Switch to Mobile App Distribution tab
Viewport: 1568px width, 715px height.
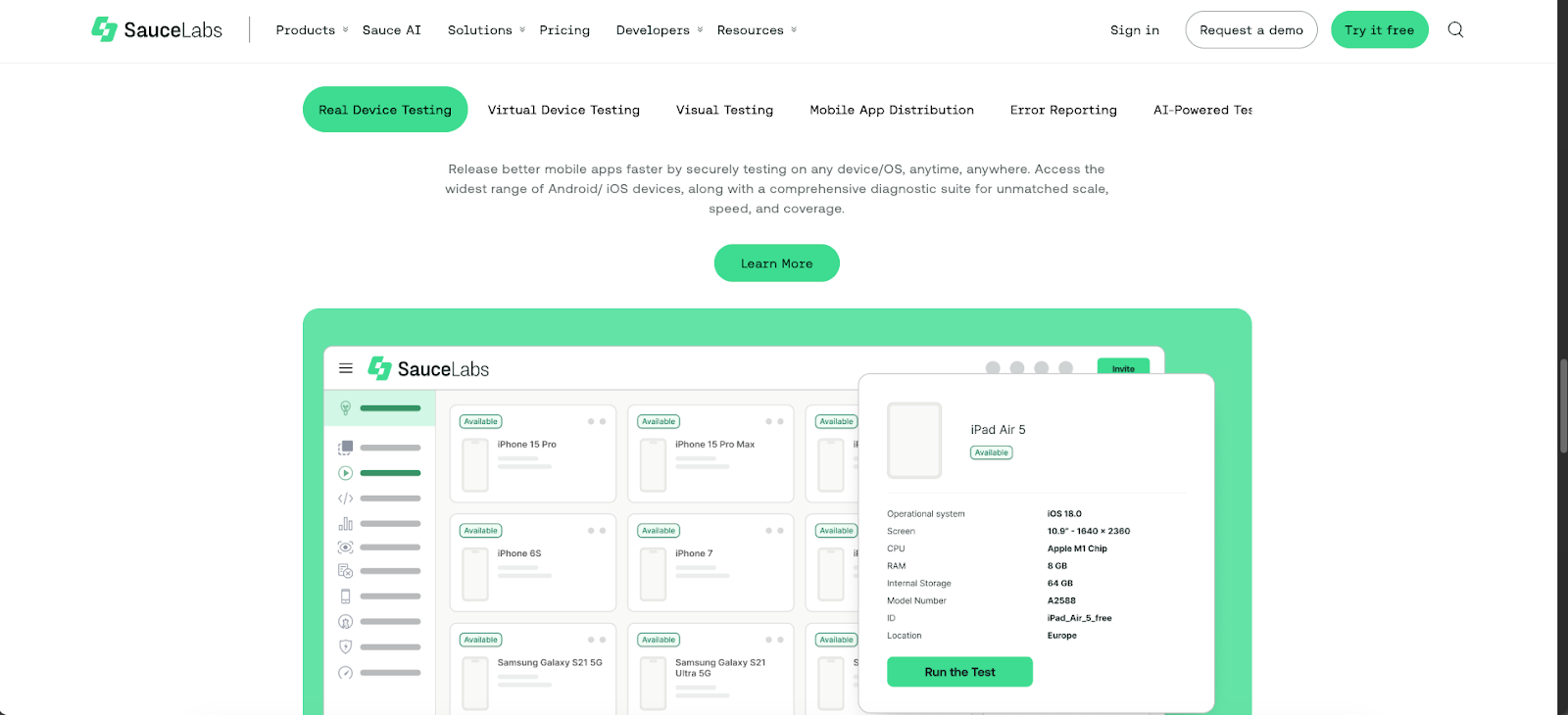pyautogui.click(x=892, y=110)
